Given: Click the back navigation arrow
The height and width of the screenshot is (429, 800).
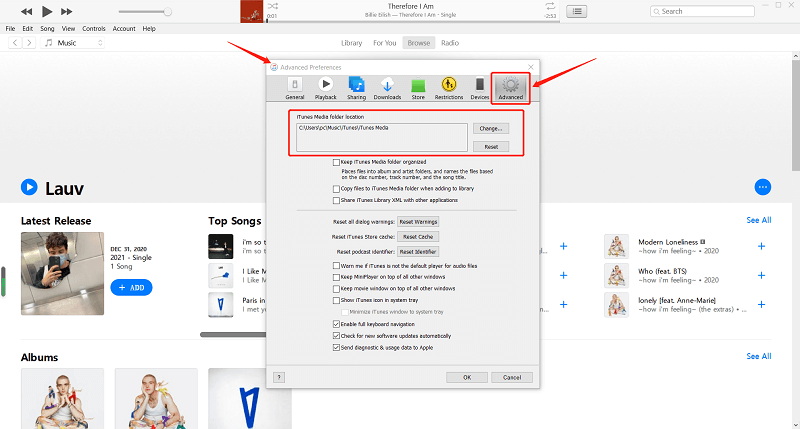Looking at the screenshot, I should click(x=15, y=43).
